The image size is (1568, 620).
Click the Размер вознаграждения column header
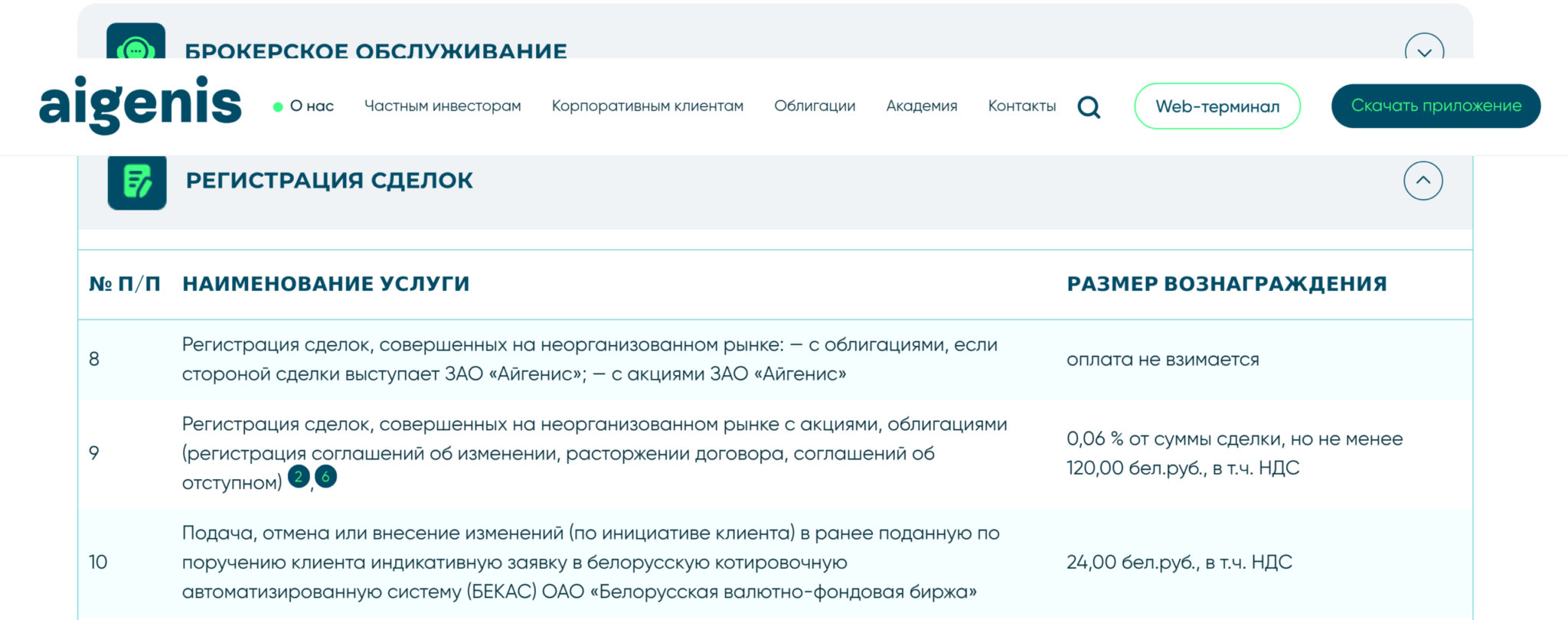tap(1227, 284)
